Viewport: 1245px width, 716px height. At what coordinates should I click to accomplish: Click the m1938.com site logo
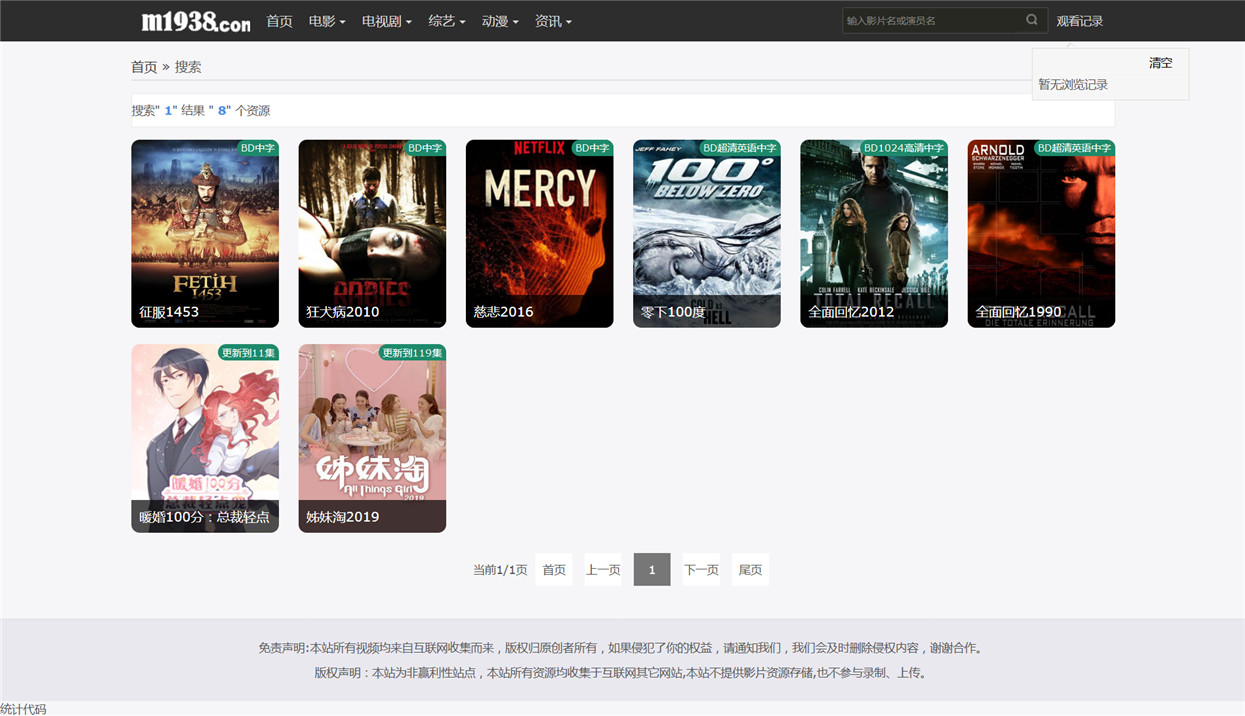click(196, 21)
